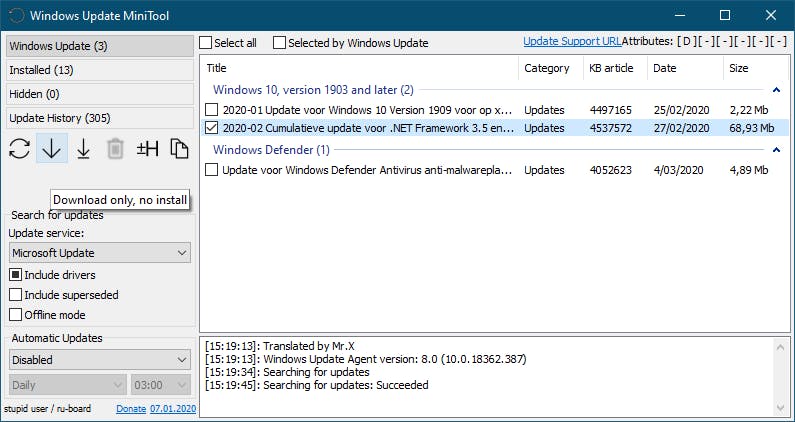Collapse Windows 10 version 1903 group
Screen dimensions: 795x422
pos(776,90)
